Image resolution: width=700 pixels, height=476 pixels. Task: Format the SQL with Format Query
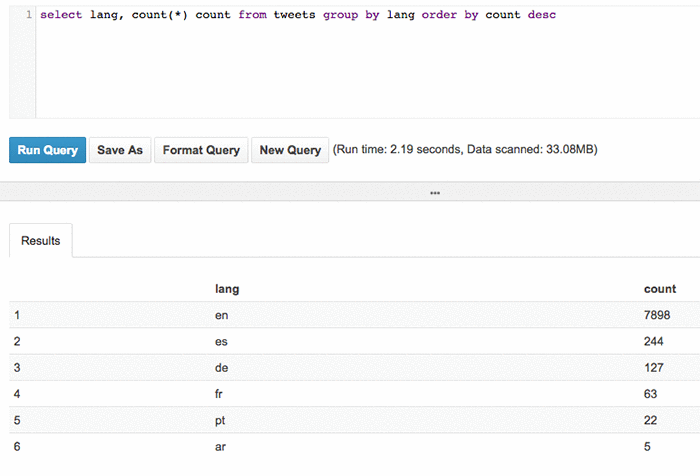[x=201, y=150]
